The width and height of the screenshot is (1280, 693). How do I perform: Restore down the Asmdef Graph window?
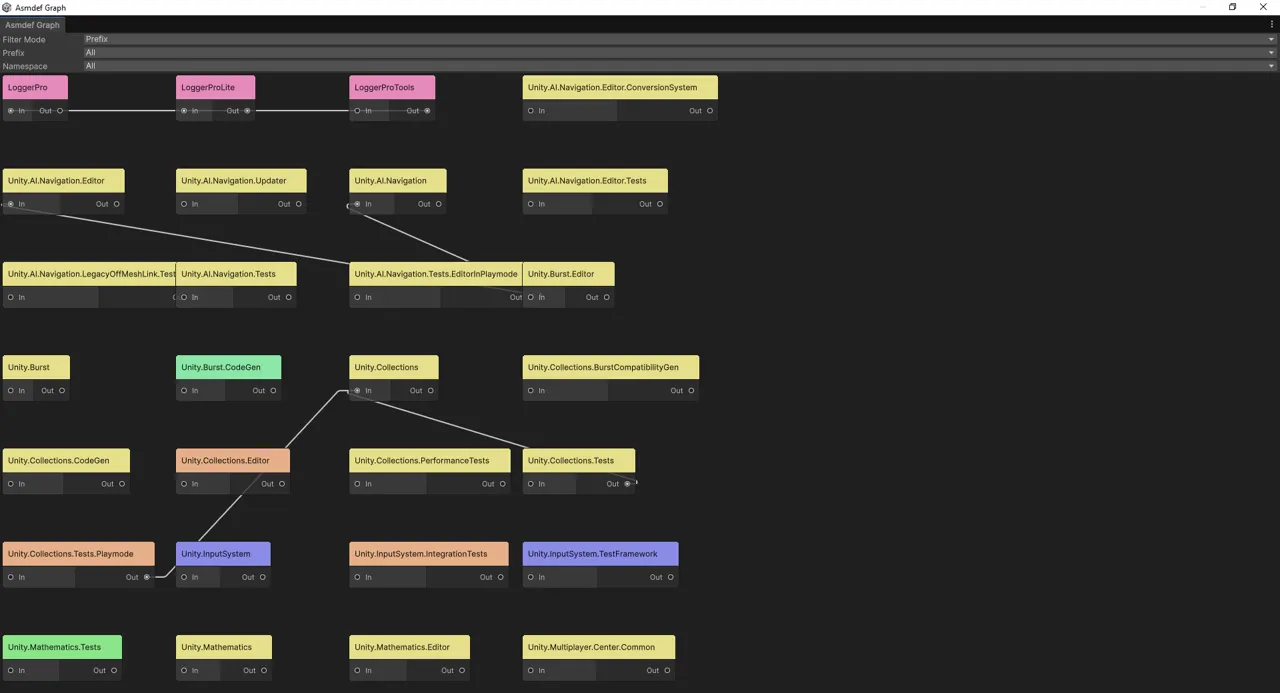(1232, 7)
